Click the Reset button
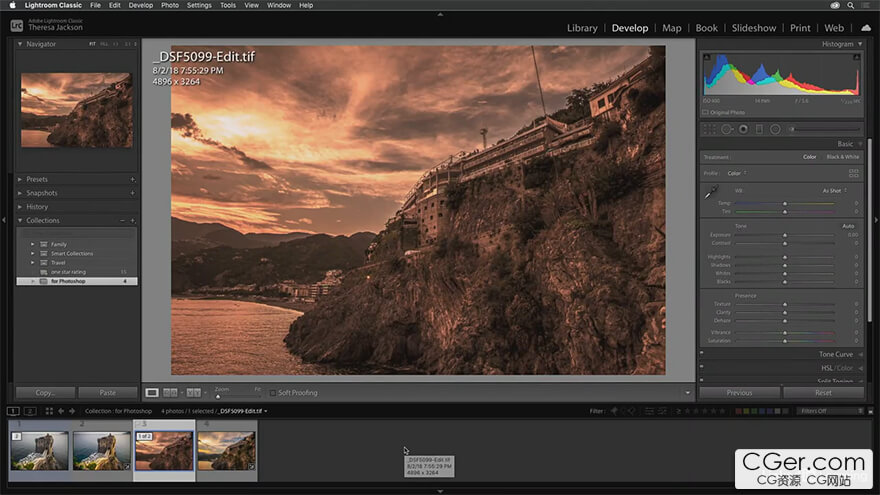The width and height of the screenshot is (880, 495). click(x=823, y=393)
